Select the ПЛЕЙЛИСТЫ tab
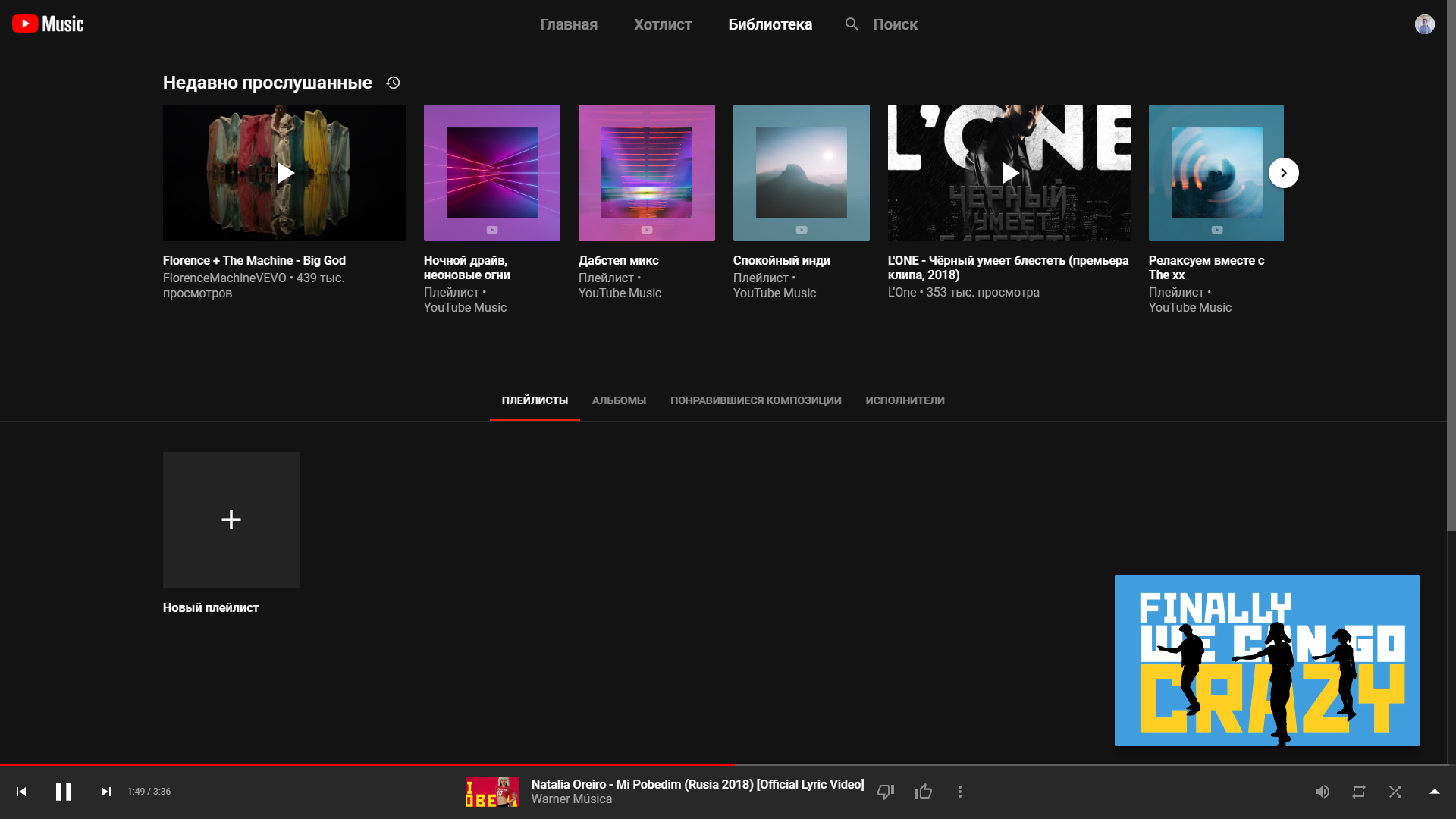1456x819 pixels. (535, 400)
